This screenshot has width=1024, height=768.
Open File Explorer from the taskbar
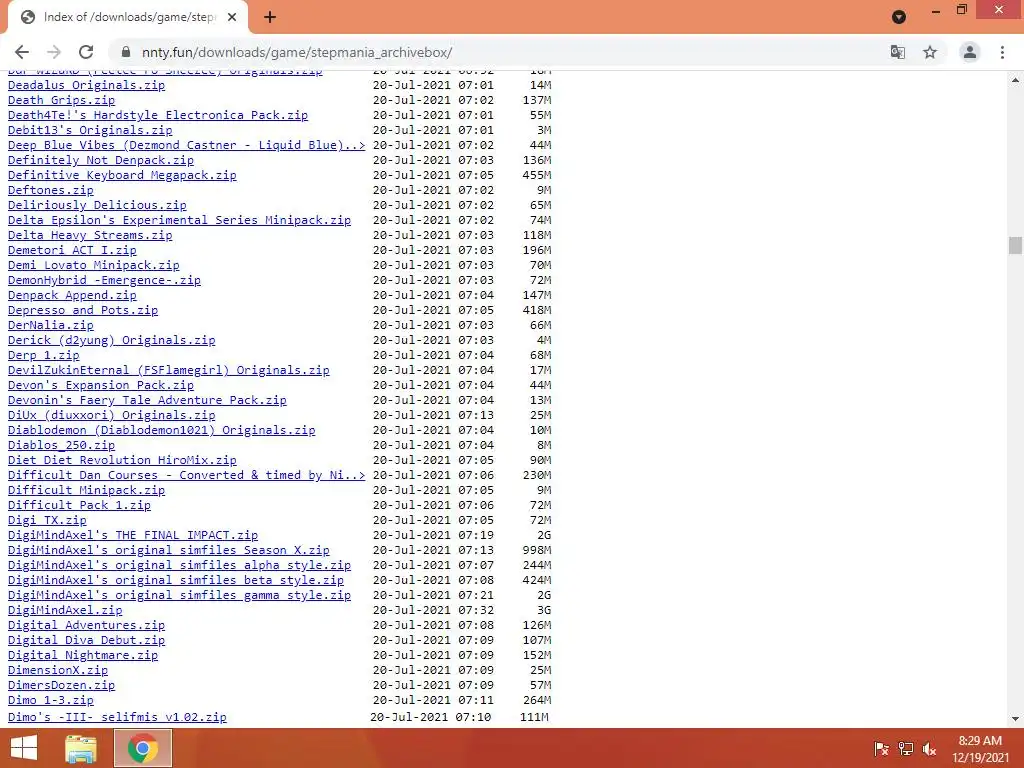81,748
